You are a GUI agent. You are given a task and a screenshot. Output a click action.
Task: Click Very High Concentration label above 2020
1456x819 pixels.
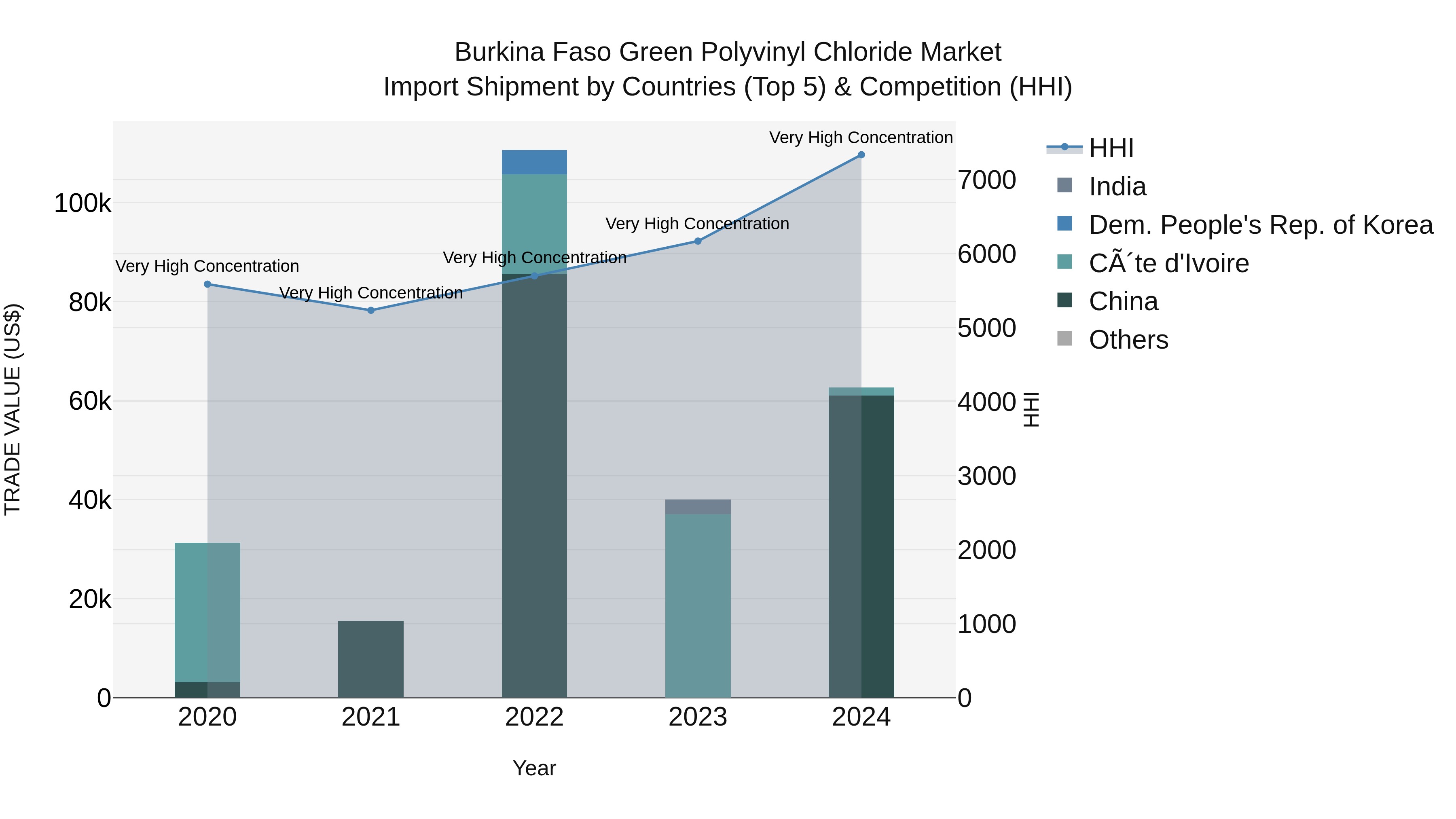point(207,266)
